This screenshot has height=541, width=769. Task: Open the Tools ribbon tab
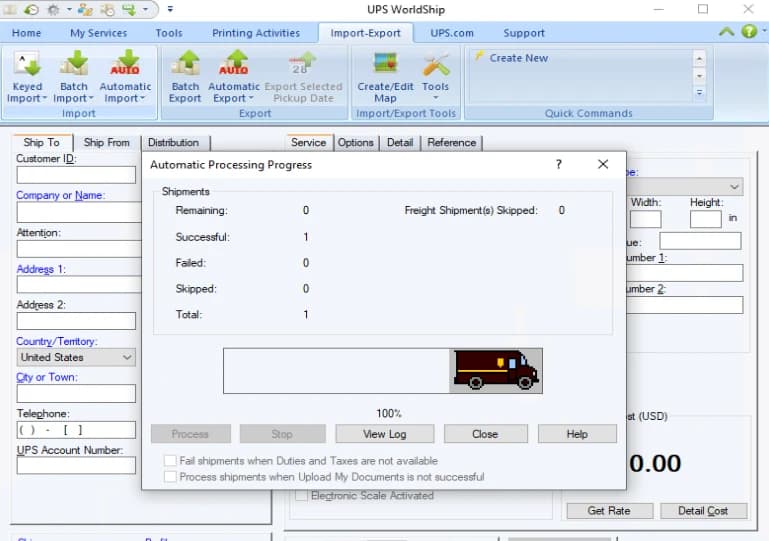(169, 33)
